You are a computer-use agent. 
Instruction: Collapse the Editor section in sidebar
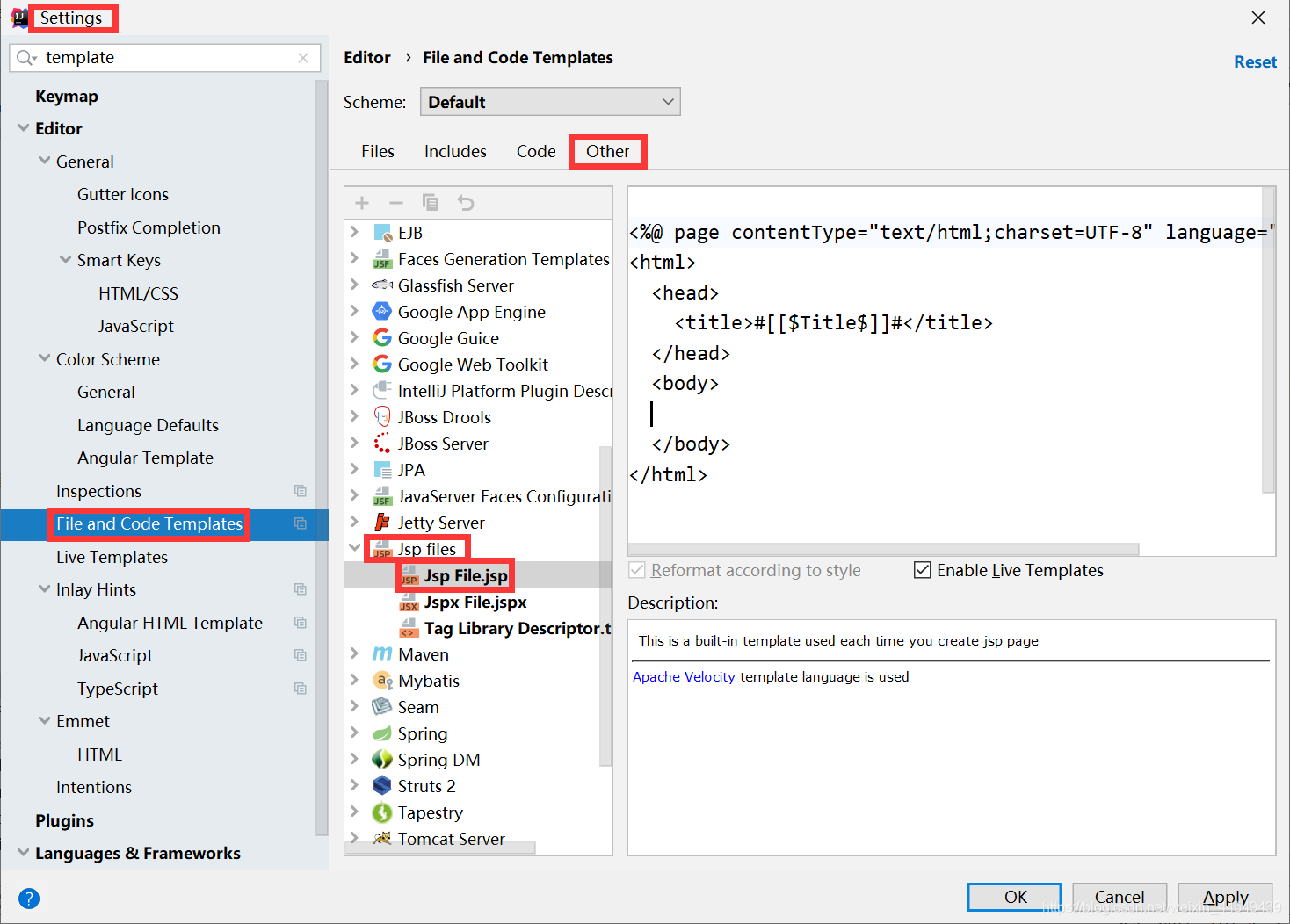click(x=23, y=128)
